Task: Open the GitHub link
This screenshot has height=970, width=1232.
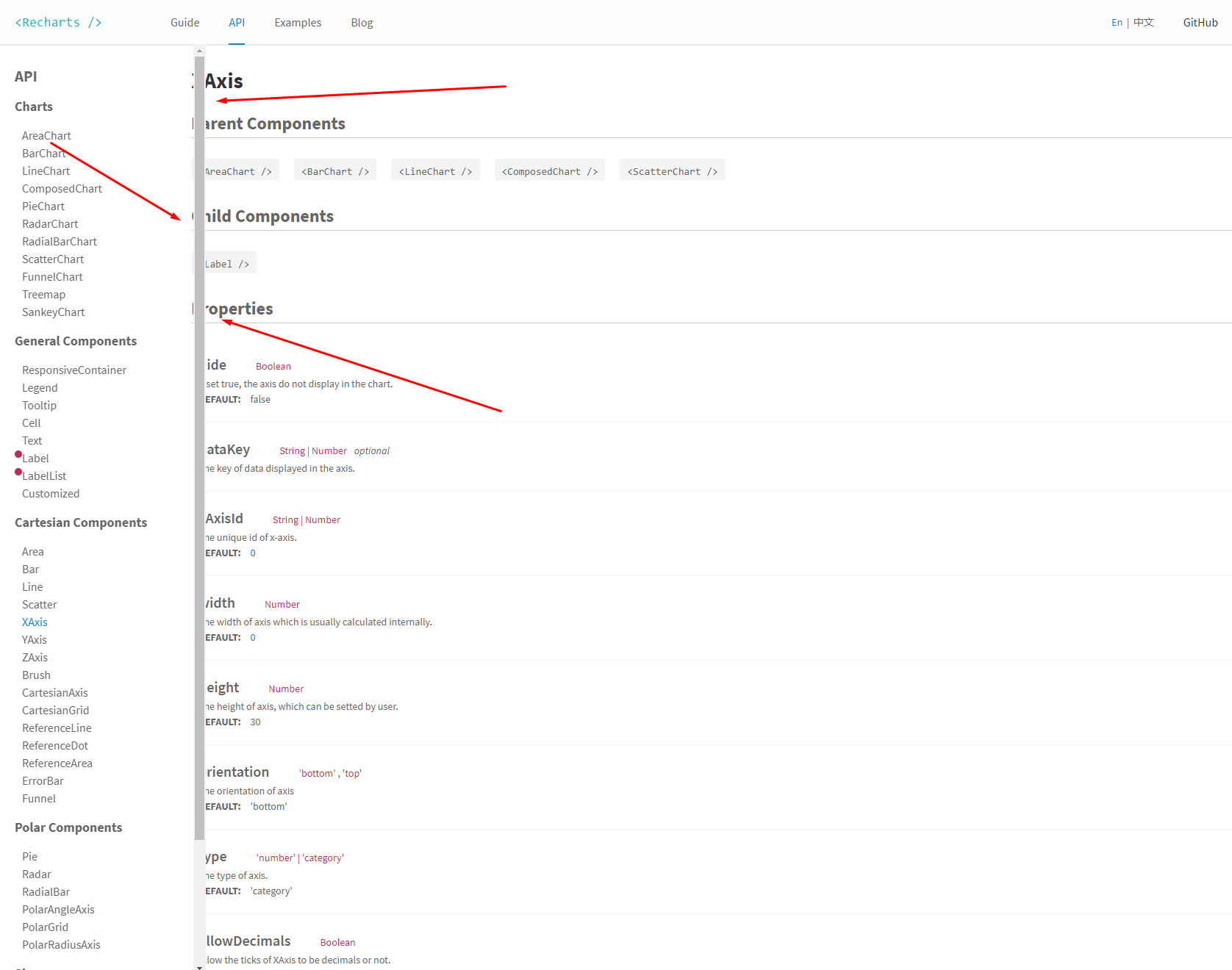Action: click(1200, 22)
